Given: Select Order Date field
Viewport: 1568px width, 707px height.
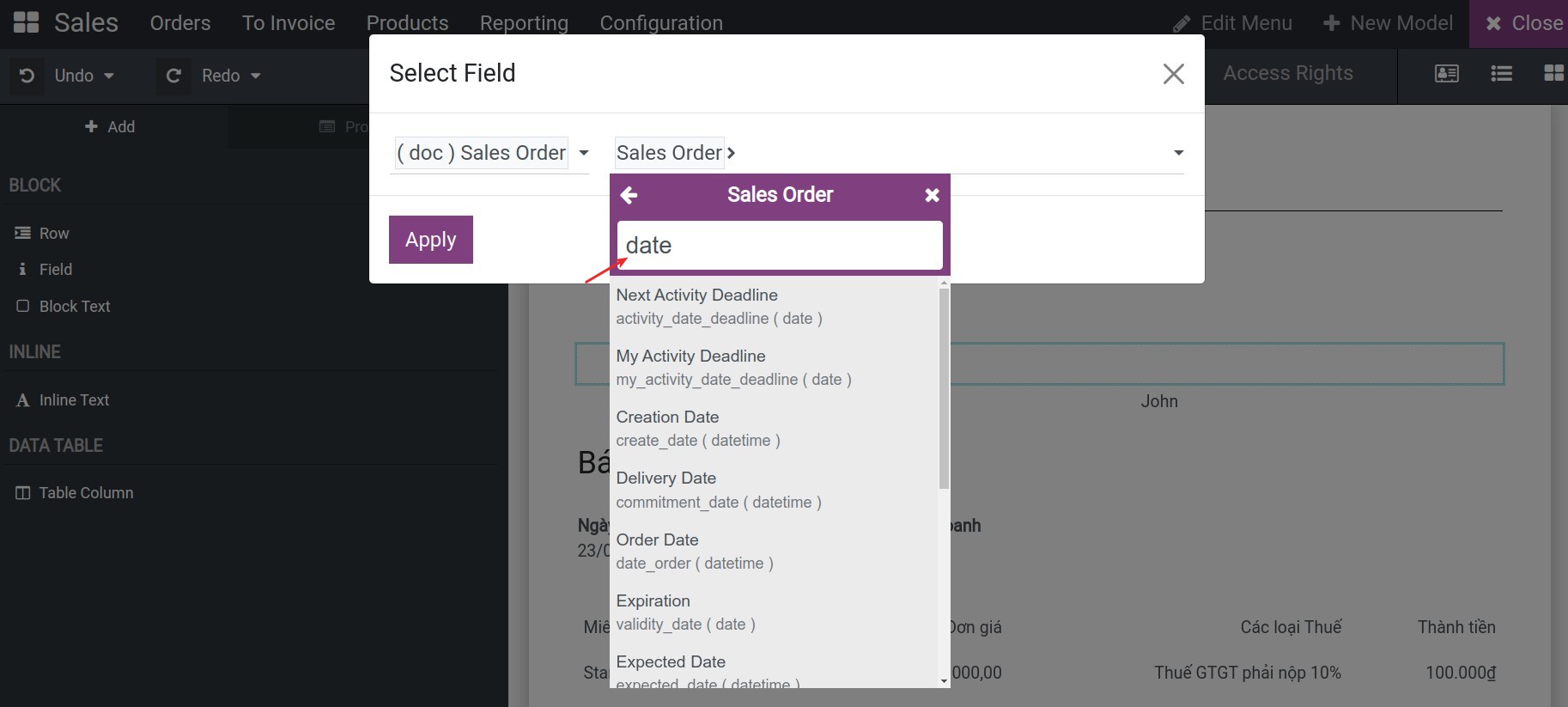Looking at the screenshot, I should point(774,552).
